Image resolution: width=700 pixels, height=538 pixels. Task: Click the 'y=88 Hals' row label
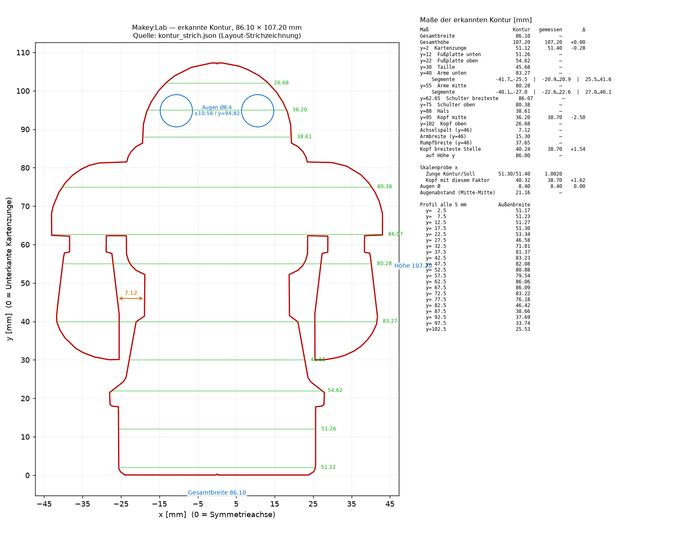[x=434, y=111]
